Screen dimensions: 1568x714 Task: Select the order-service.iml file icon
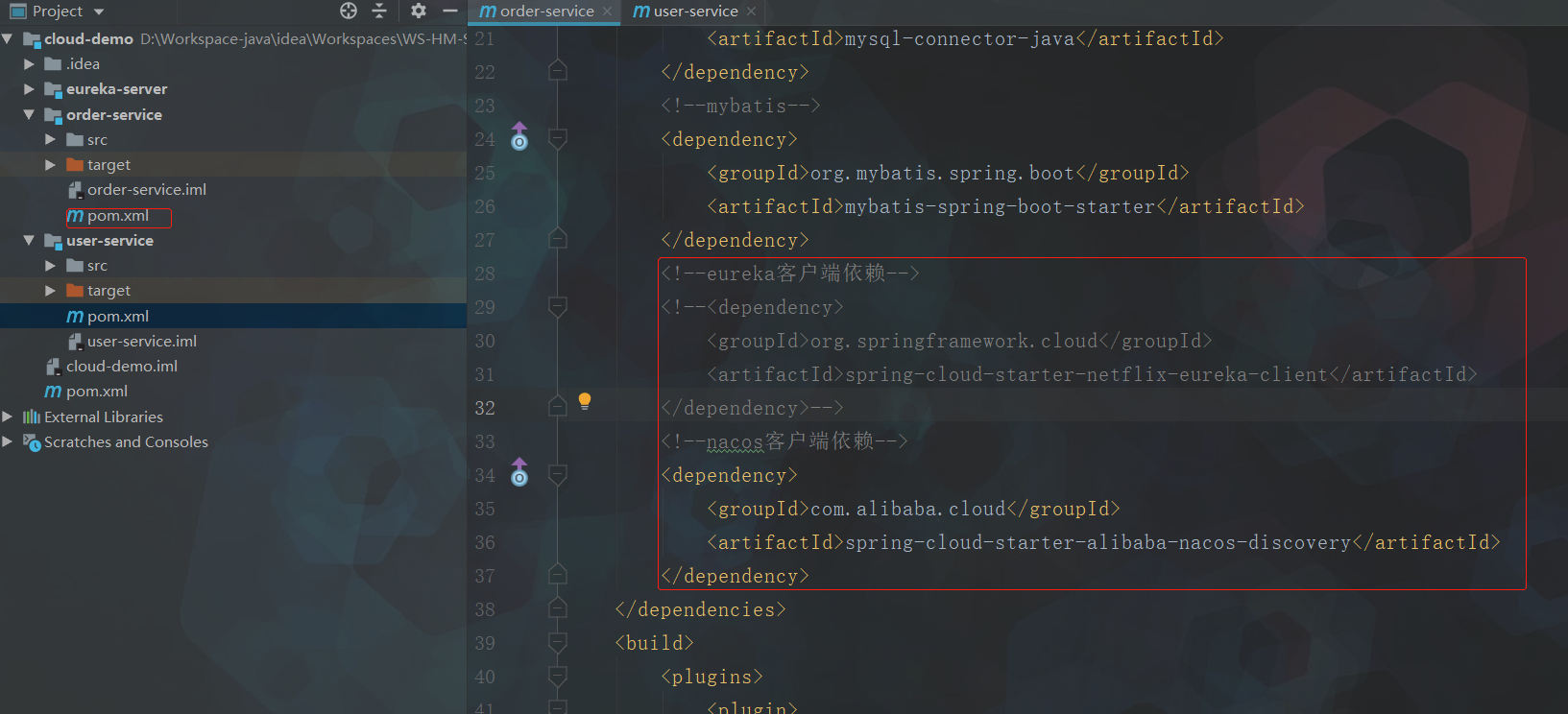[75, 190]
